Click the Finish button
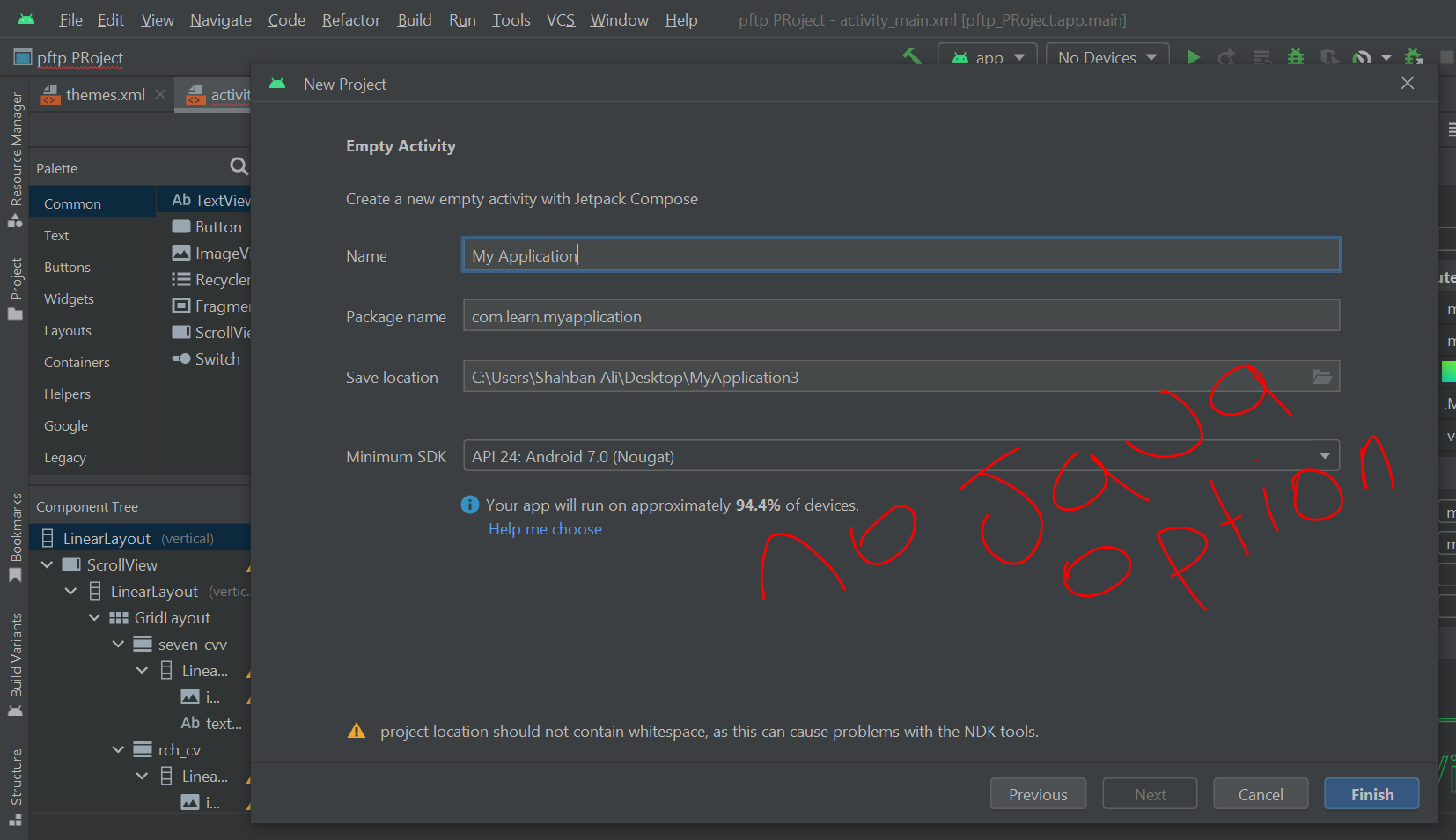The width and height of the screenshot is (1456, 840). point(1371,794)
